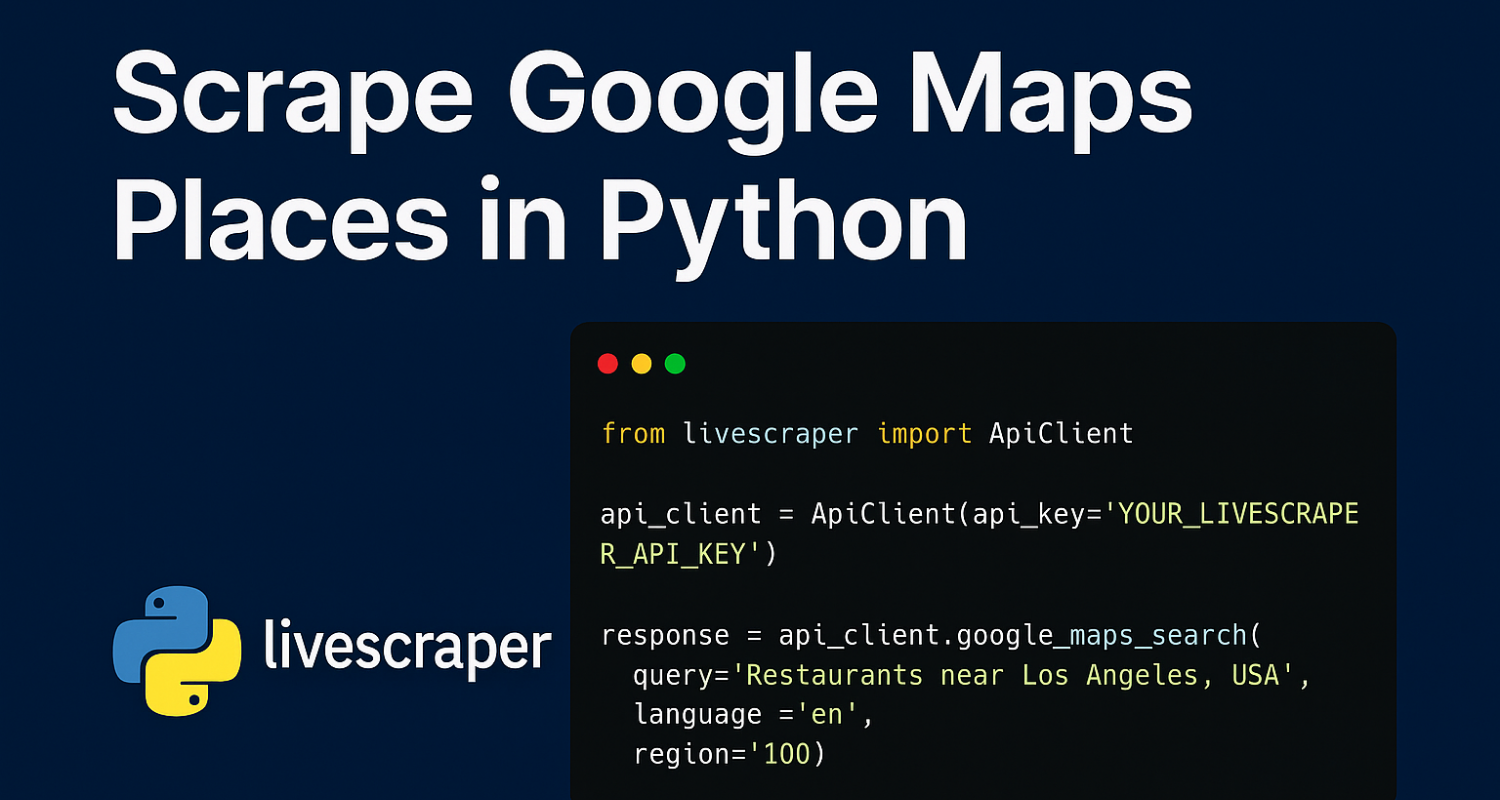
Task: Click the code line "region='100)"
Action: [x=729, y=755]
